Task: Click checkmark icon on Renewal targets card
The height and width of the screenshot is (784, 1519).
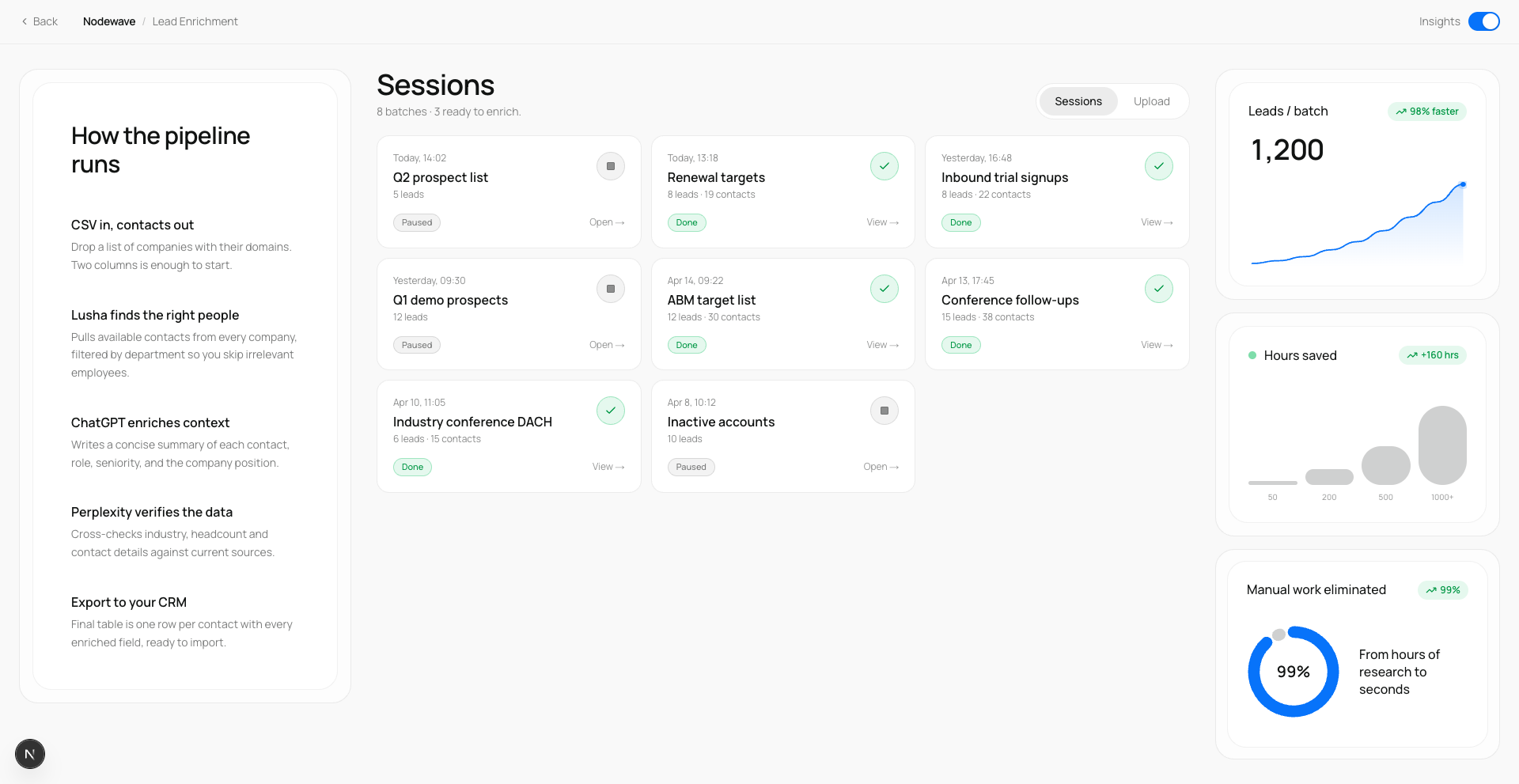Action: pos(884,166)
